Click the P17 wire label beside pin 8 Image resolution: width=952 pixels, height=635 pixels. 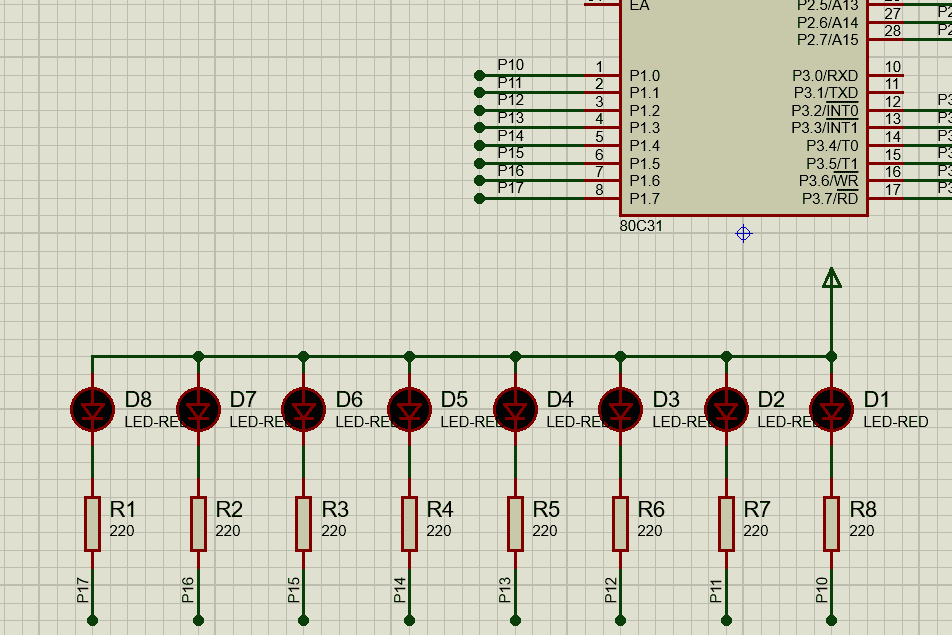511,188
